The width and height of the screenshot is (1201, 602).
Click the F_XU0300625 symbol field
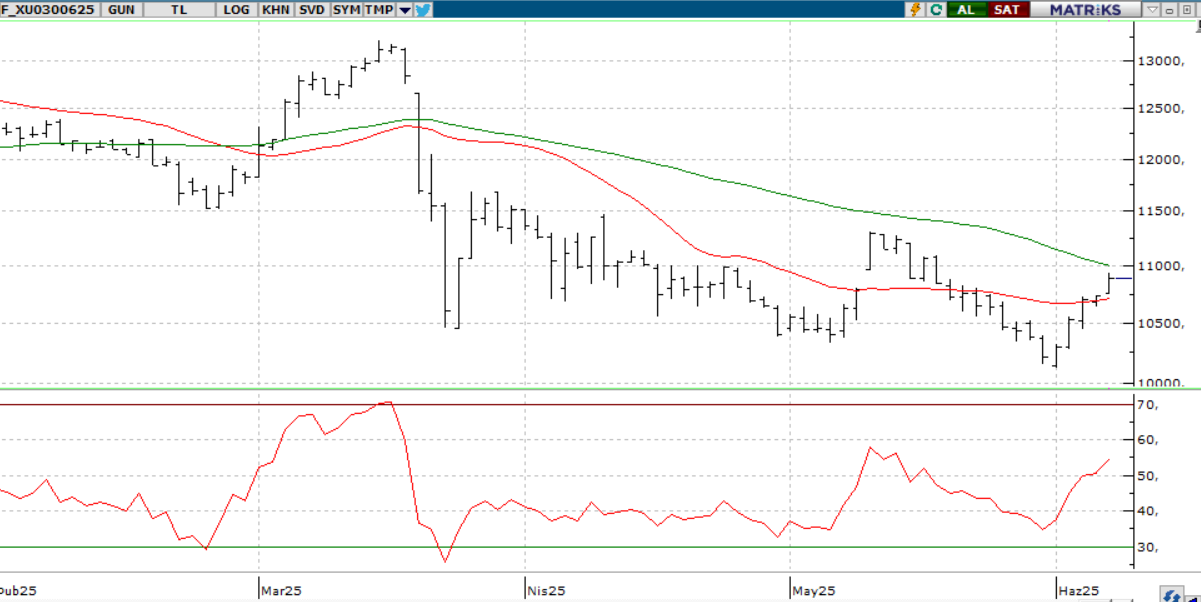pos(50,9)
